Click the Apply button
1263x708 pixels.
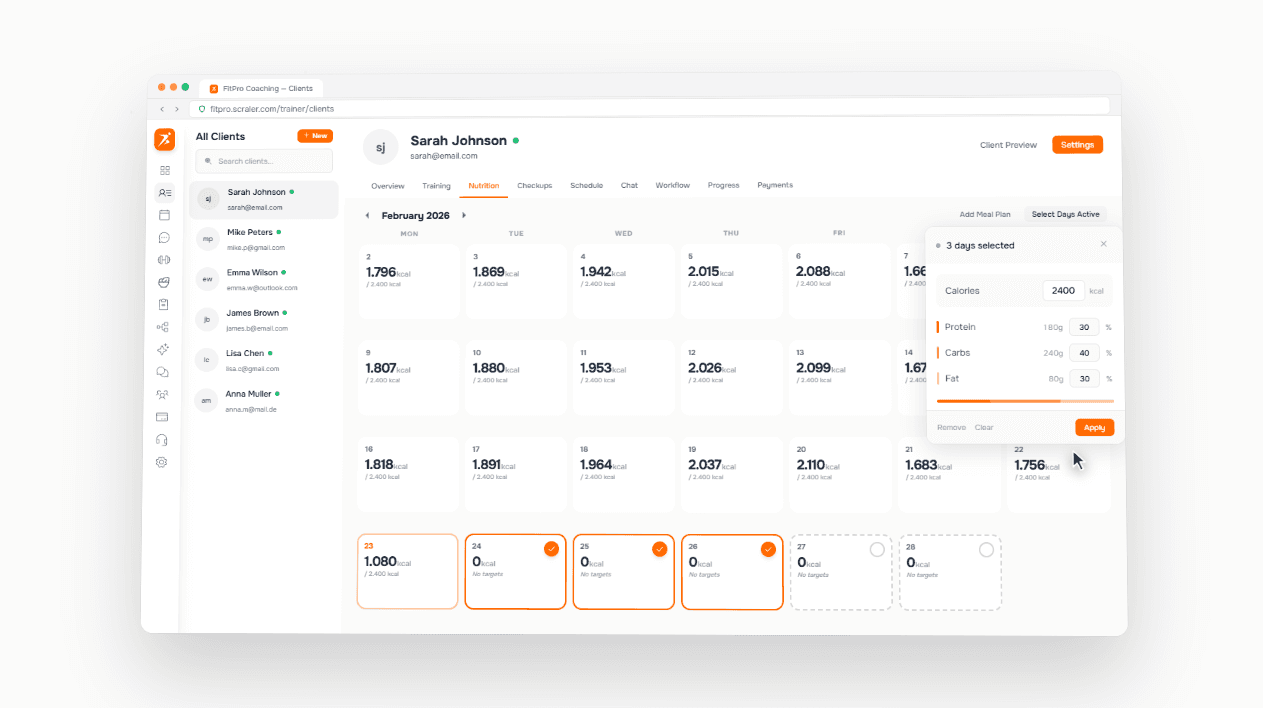(x=1094, y=428)
